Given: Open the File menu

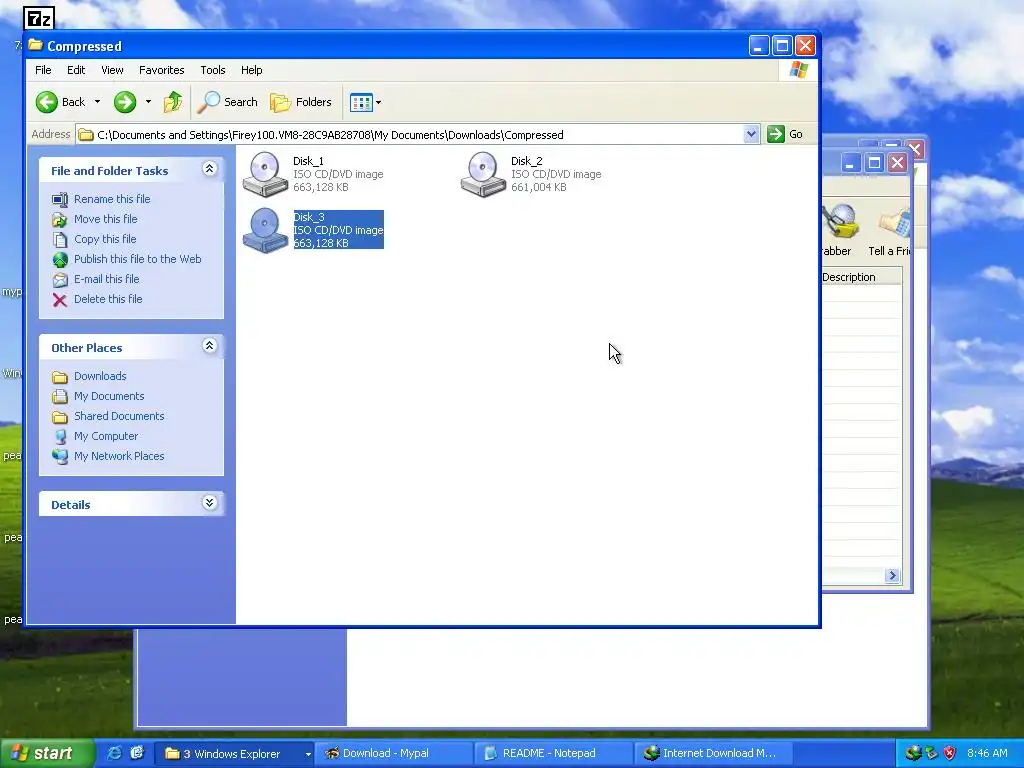Looking at the screenshot, I should [x=43, y=70].
